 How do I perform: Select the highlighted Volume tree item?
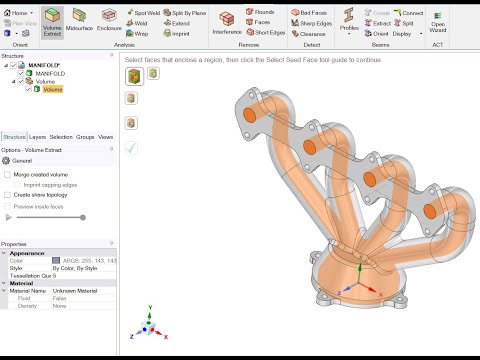[x=53, y=89]
